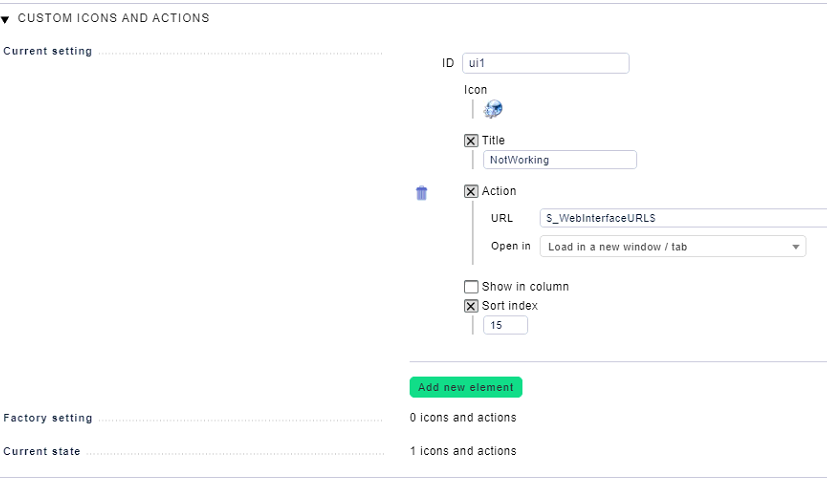Click the Current state label
This screenshot has height=483, width=827.
click(x=42, y=451)
